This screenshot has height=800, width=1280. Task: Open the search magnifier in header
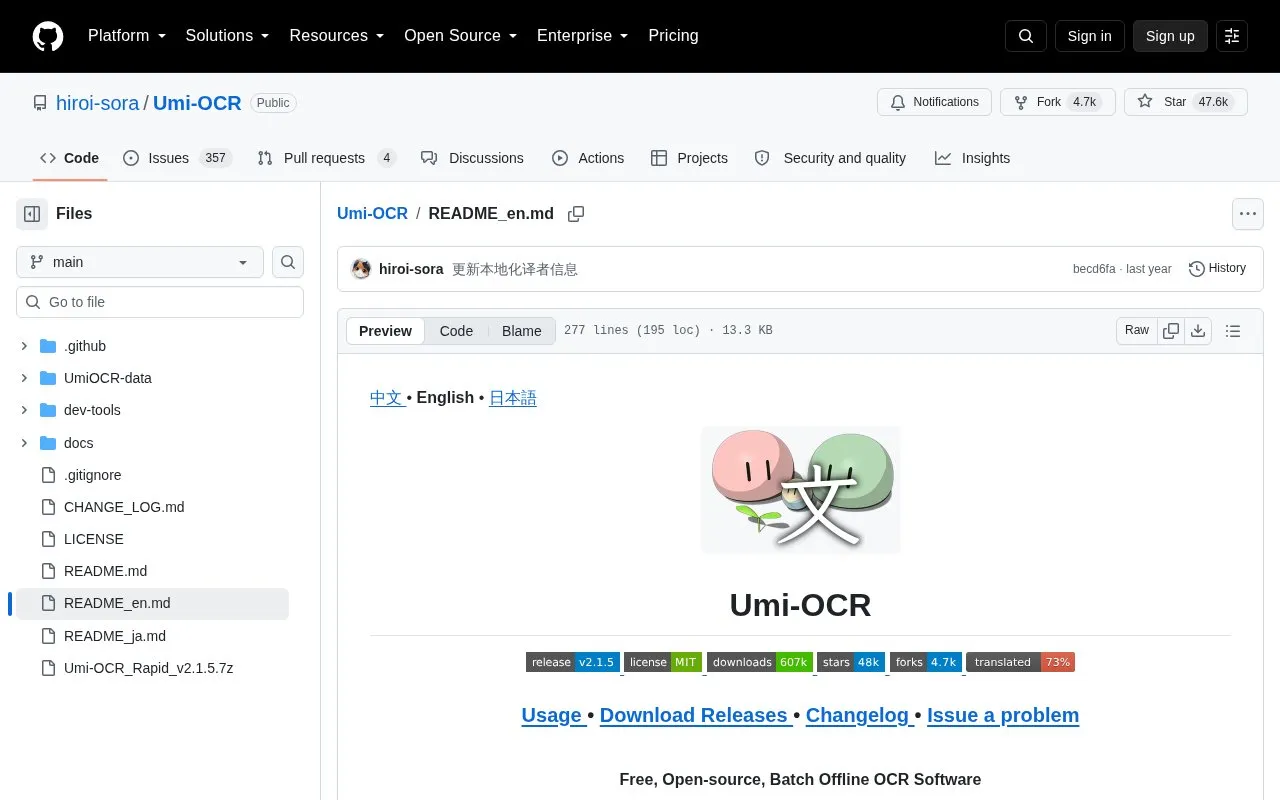[1026, 36]
